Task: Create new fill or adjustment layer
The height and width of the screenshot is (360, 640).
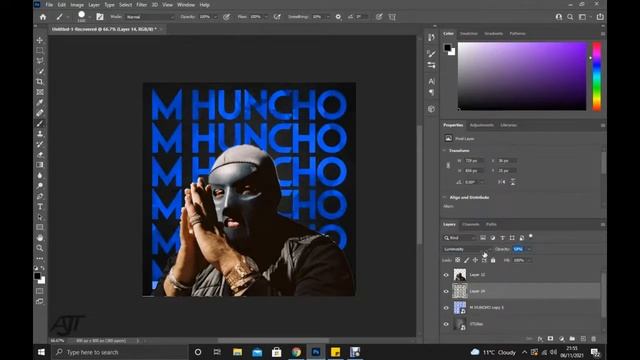Action: coord(562,339)
